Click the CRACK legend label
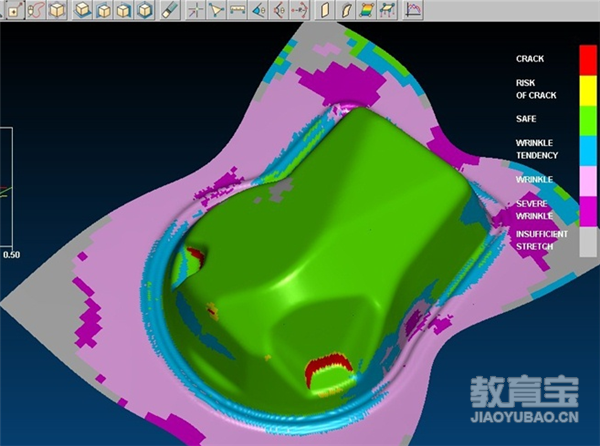 point(530,59)
